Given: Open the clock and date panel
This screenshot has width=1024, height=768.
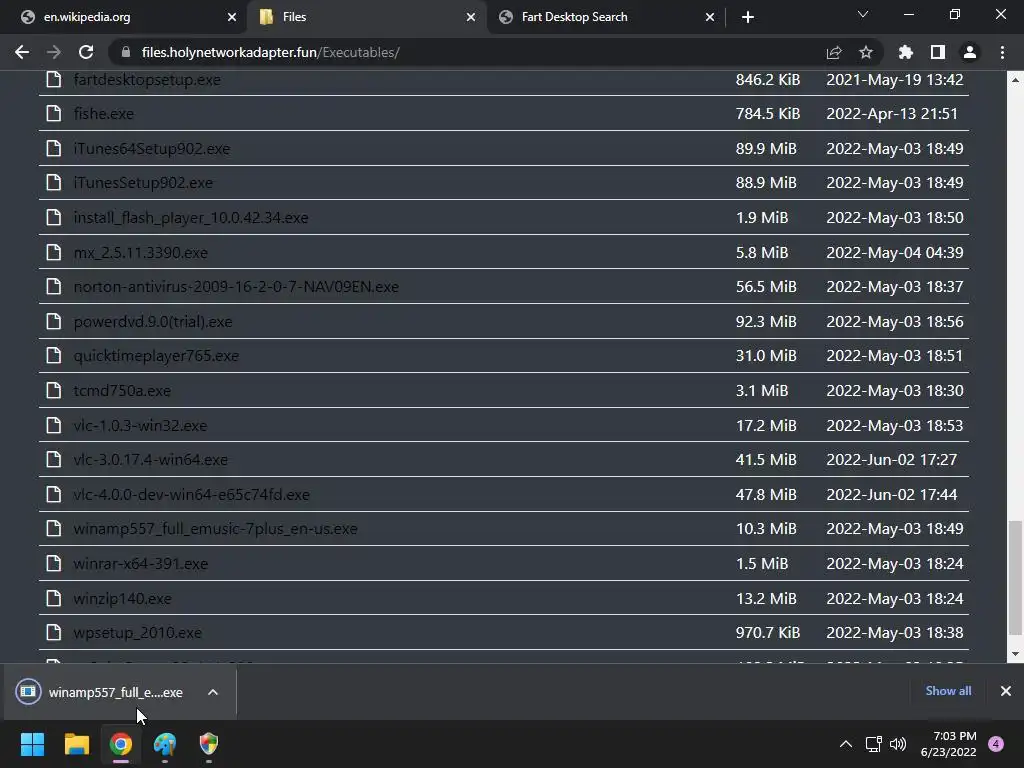Looking at the screenshot, I should pyautogui.click(x=948, y=744).
